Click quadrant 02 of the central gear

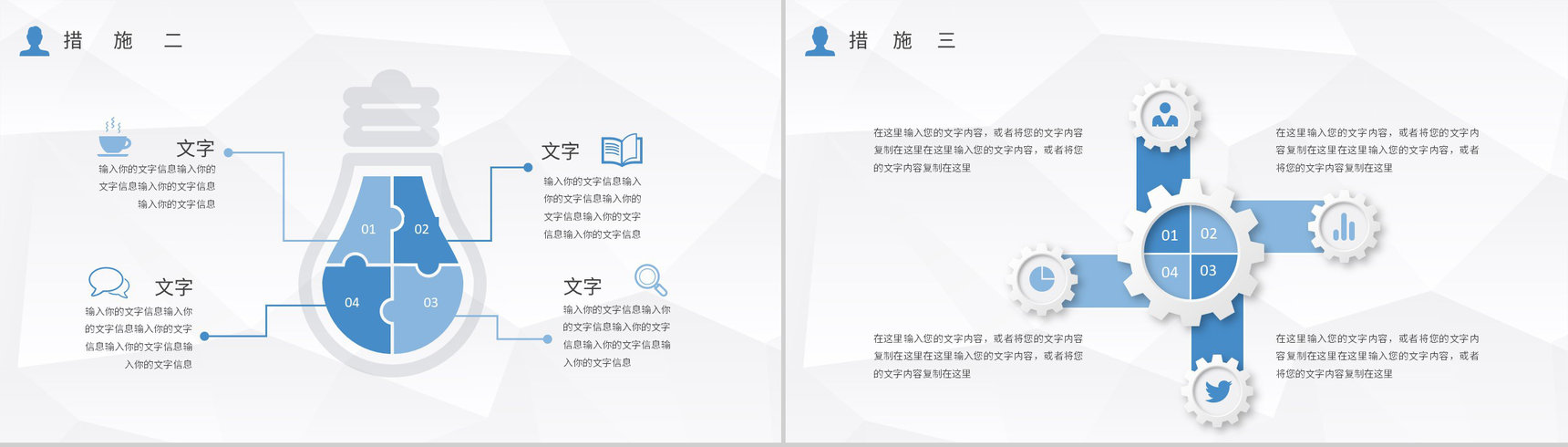tap(1212, 231)
